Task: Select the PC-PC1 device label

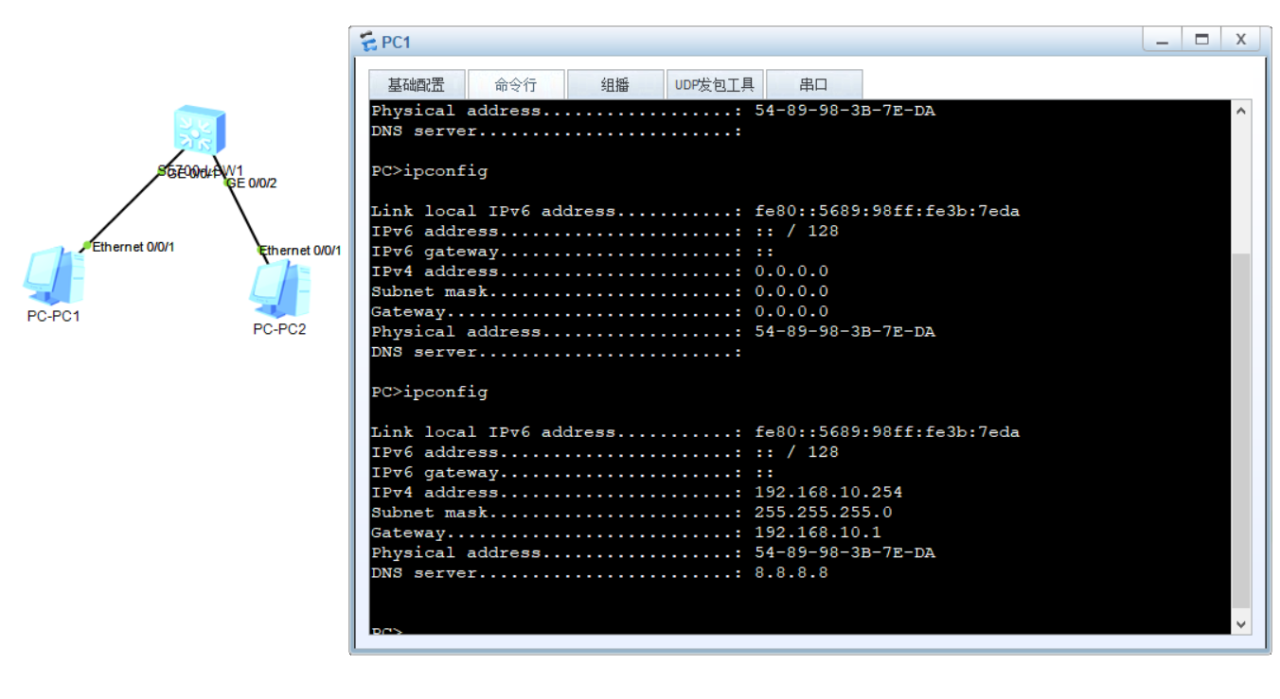Action: coord(54,316)
